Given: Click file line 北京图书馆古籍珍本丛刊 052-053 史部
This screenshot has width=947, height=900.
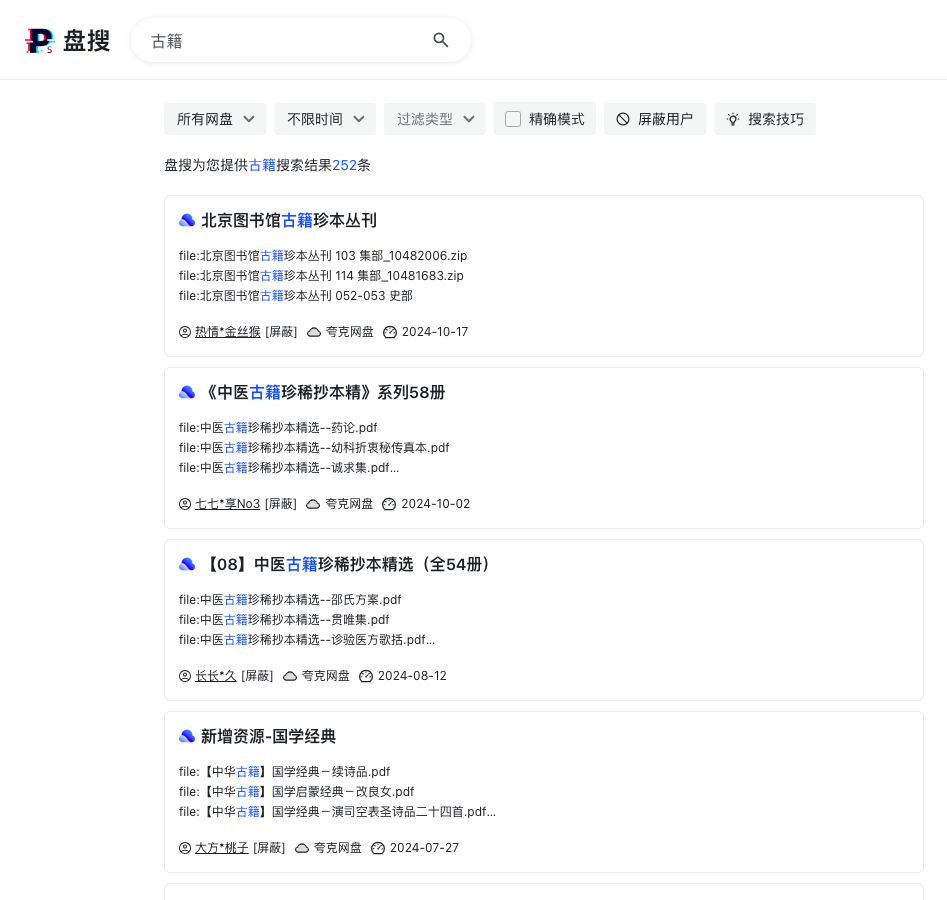Looking at the screenshot, I should click(x=296, y=295).
